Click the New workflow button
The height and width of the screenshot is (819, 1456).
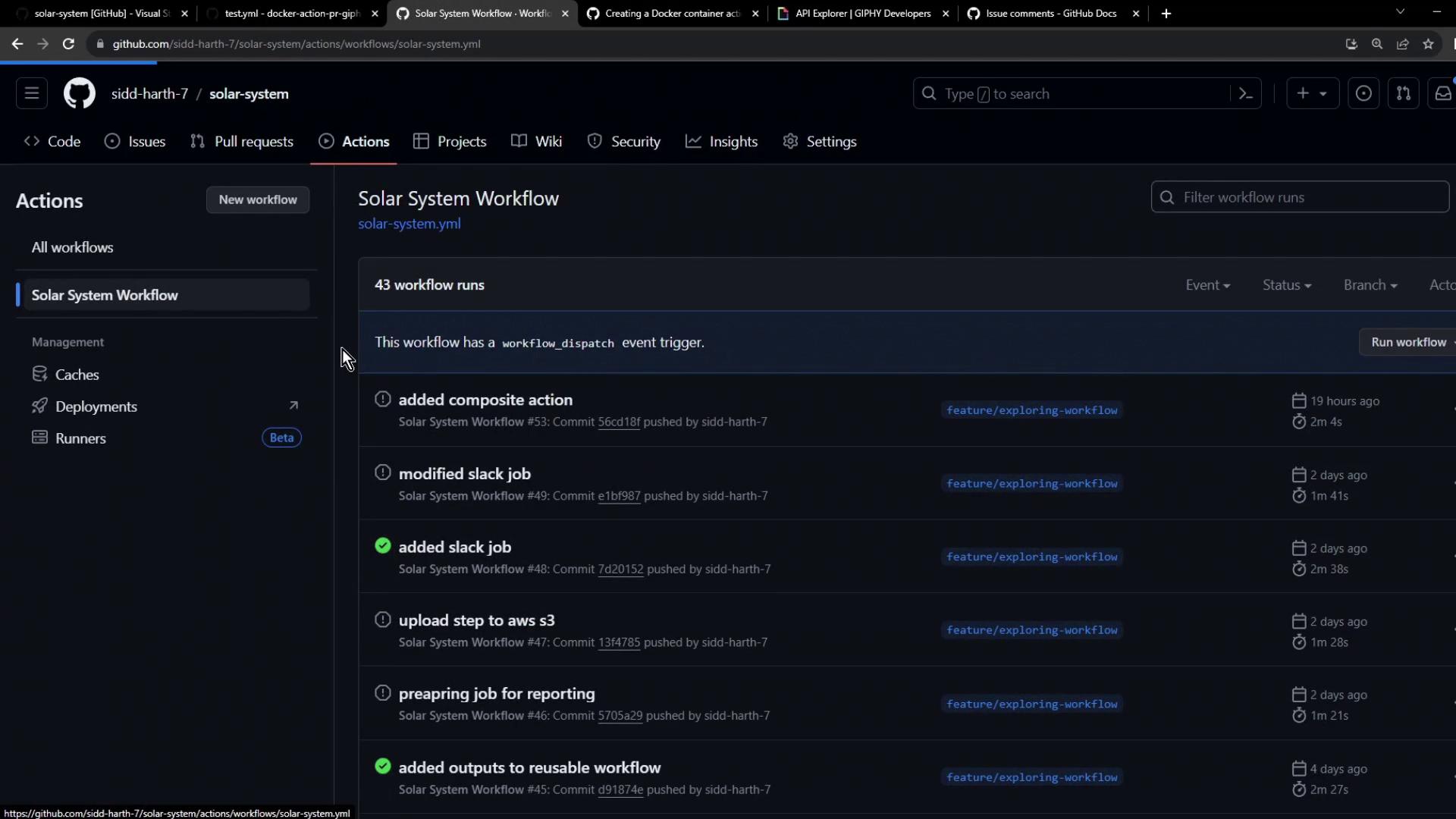[258, 199]
